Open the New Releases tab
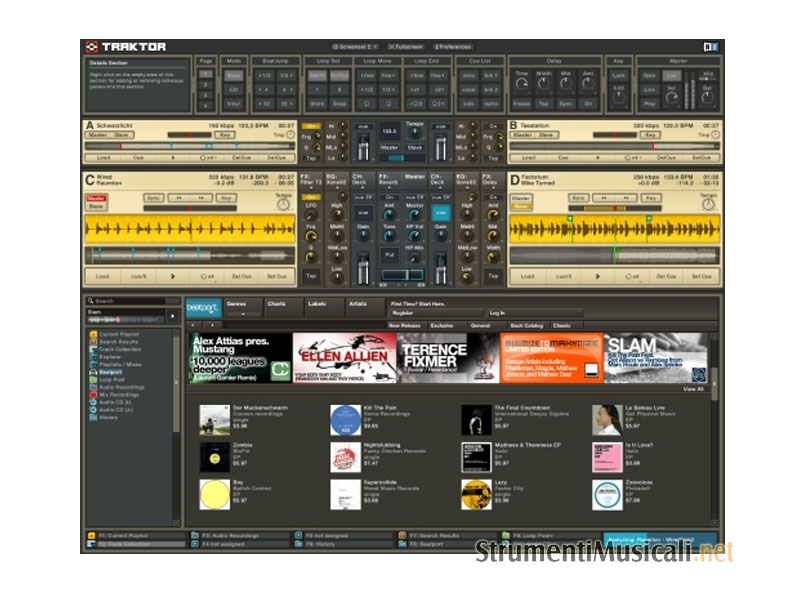800x600 pixels. [x=404, y=326]
